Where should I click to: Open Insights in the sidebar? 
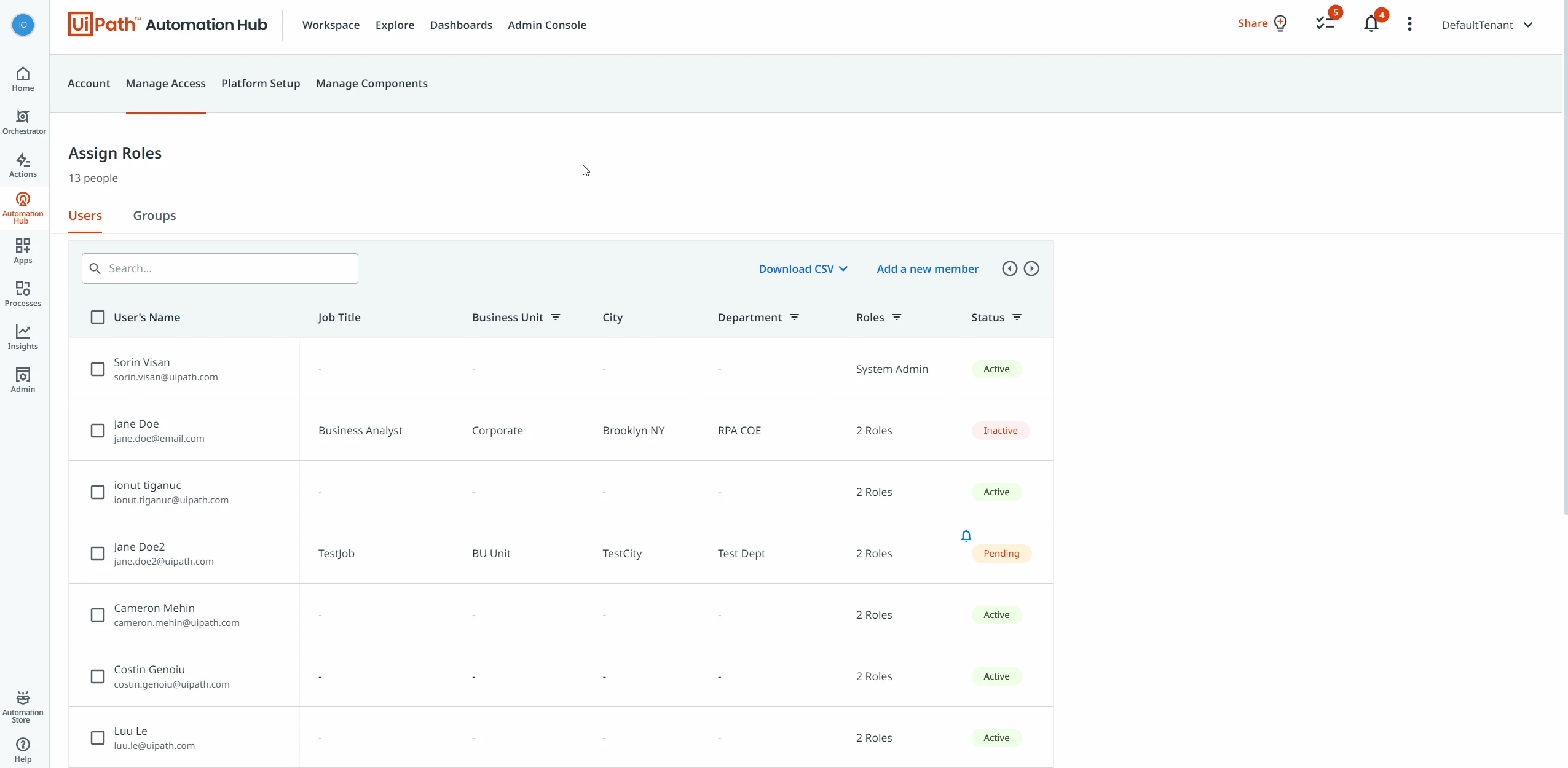(23, 337)
